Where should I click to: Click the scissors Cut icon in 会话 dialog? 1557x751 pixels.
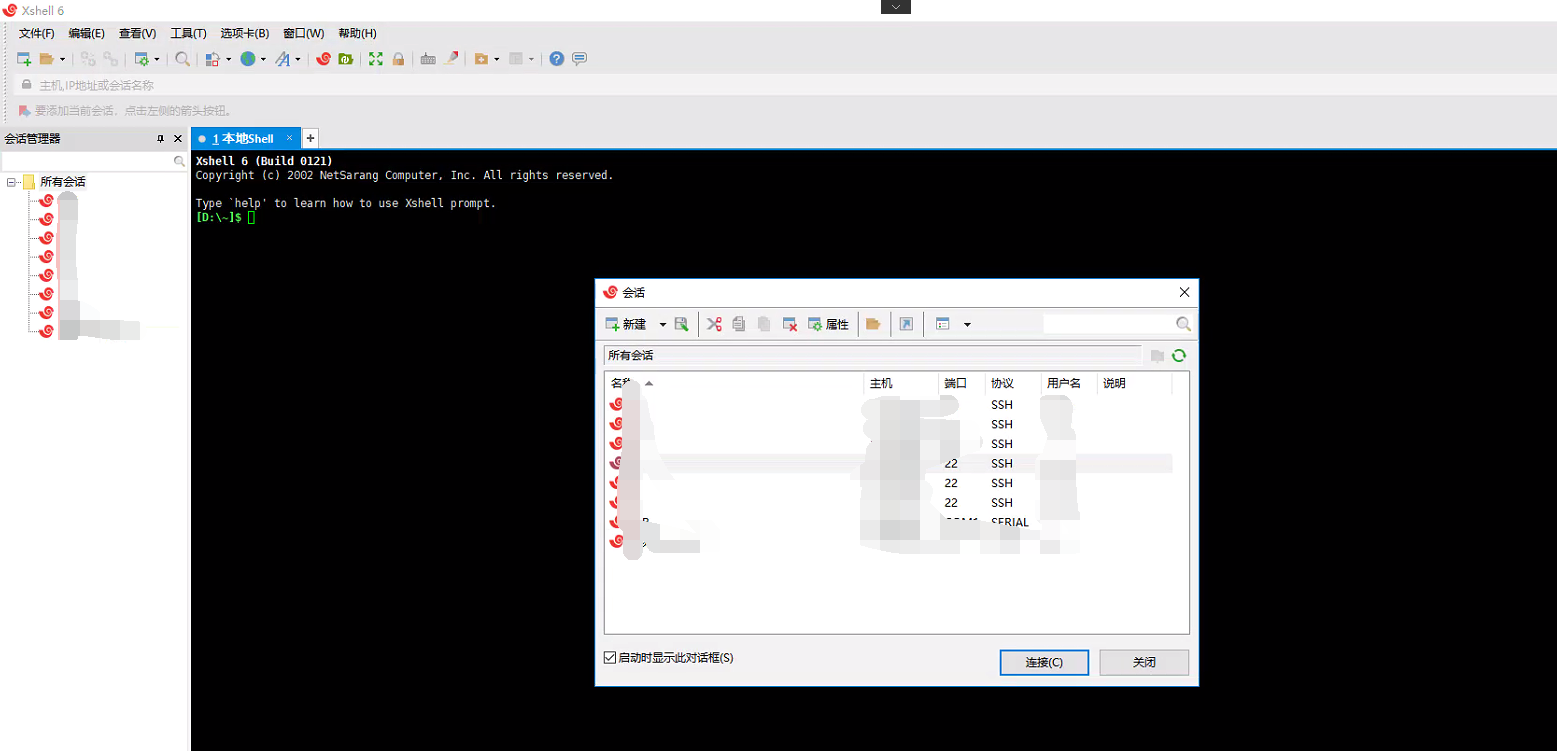click(x=714, y=324)
